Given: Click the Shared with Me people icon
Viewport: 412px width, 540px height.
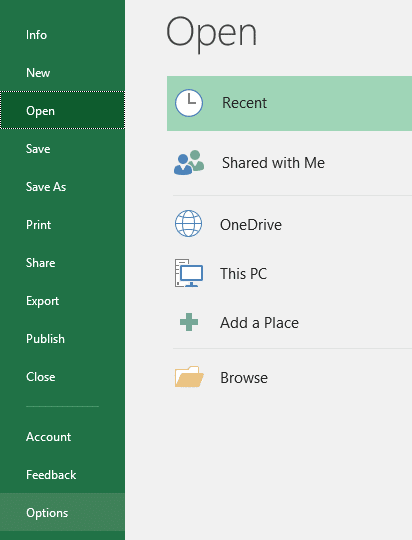Looking at the screenshot, I should [x=189, y=163].
